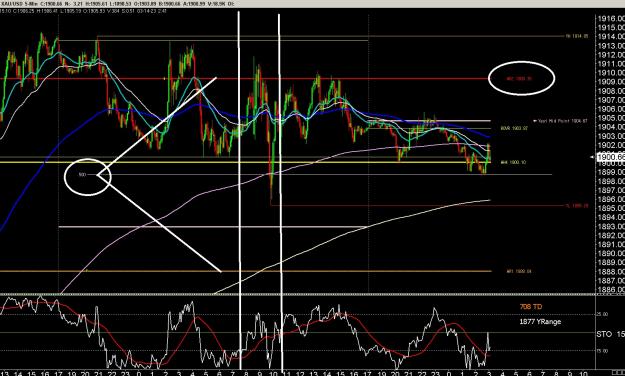Select the orange horizontal line near 1888
This screenshot has width=625, height=376.
(x=246, y=271)
